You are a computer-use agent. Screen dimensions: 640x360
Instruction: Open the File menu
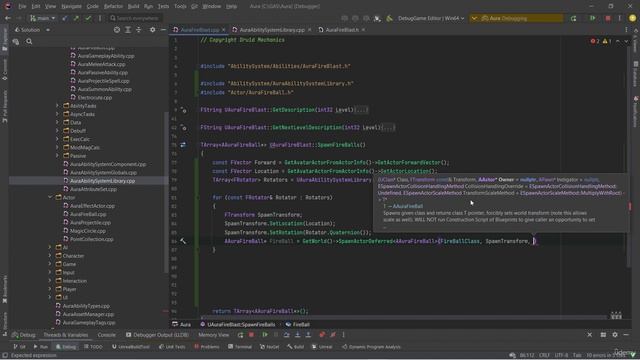[22, 7]
